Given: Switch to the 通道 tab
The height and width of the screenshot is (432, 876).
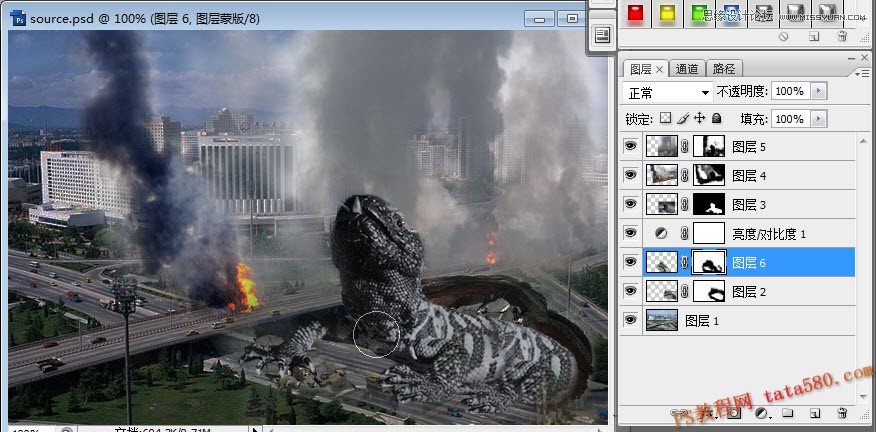Looking at the screenshot, I should (687, 69).
